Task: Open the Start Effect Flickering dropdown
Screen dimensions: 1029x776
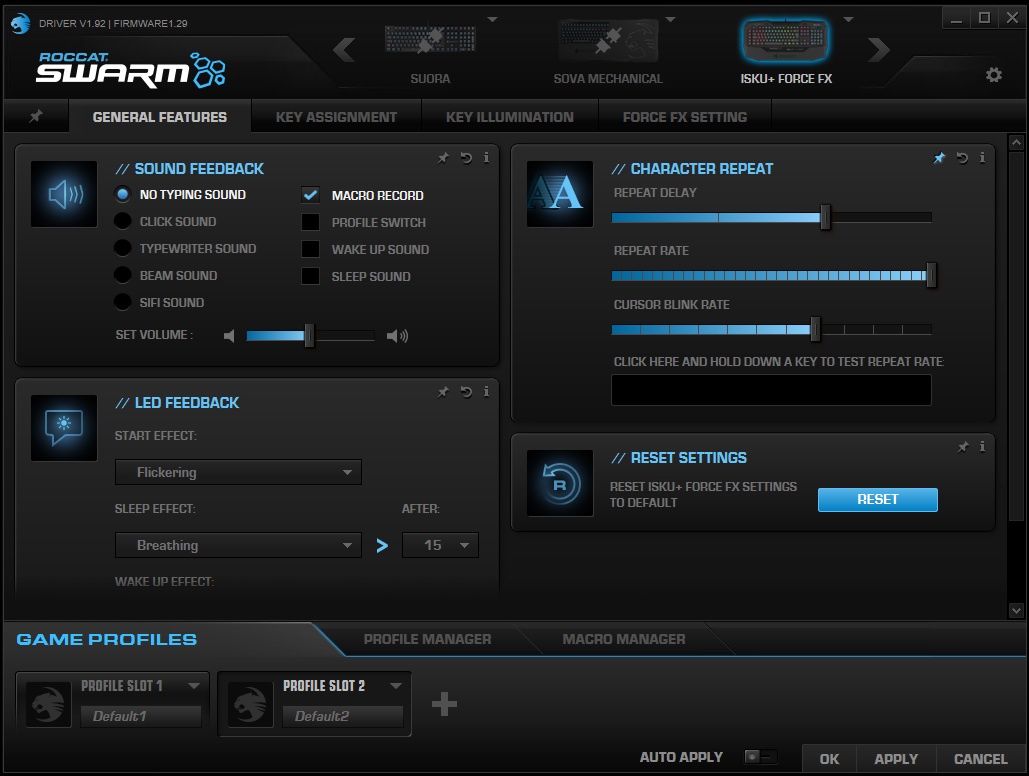Action: [x=238, y=472]
